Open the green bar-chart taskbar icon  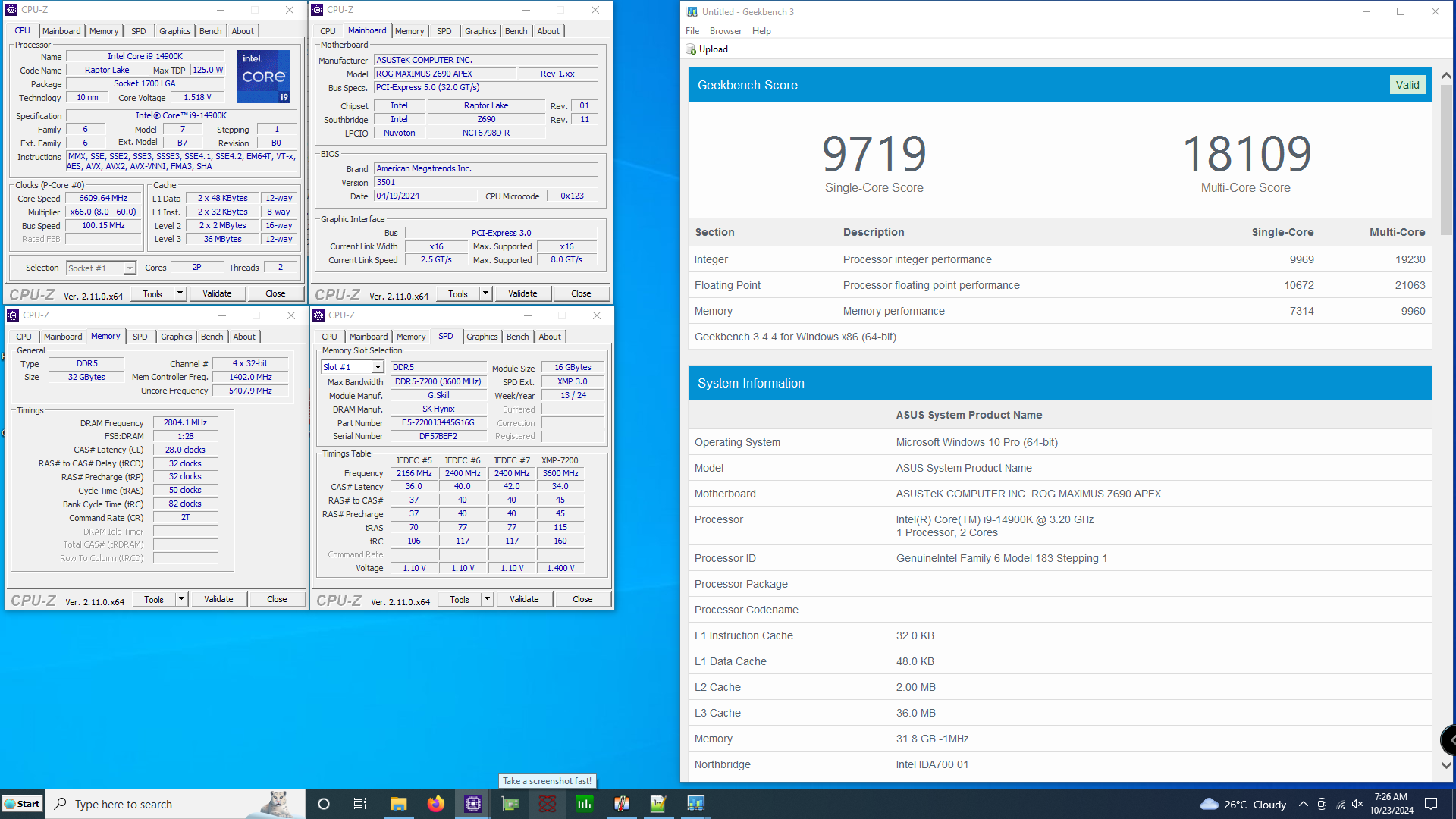click(x=584, y=804)
